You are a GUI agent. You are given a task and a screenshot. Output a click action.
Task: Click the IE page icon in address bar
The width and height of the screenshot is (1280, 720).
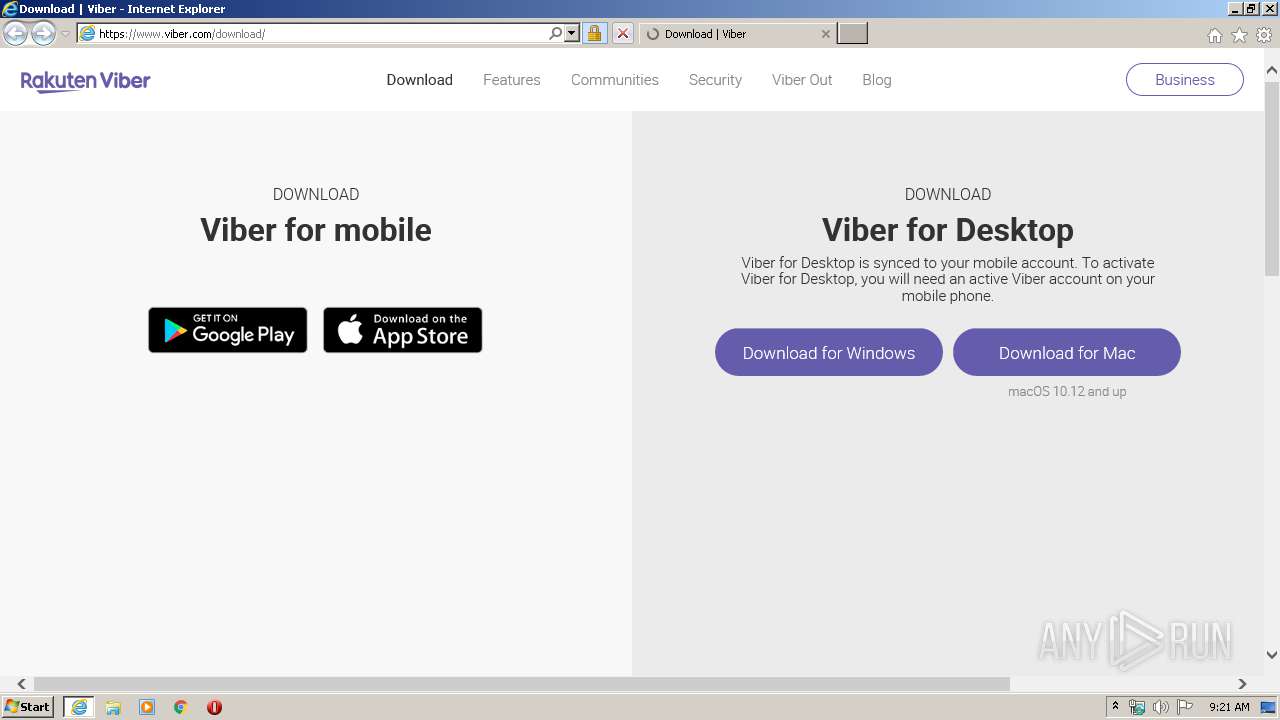(87, 34)
